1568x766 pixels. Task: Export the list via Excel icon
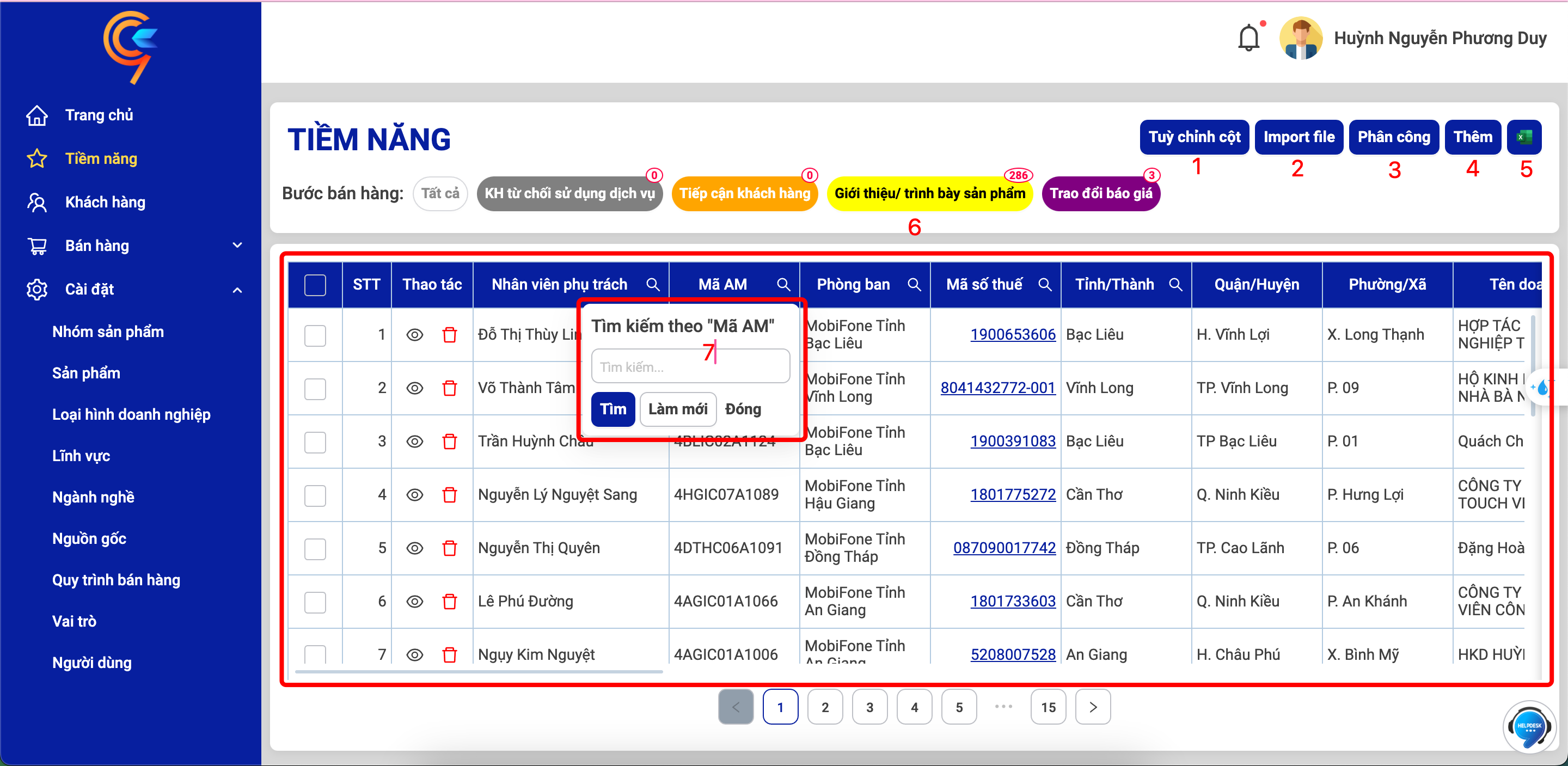click(x=1523, y=137)
